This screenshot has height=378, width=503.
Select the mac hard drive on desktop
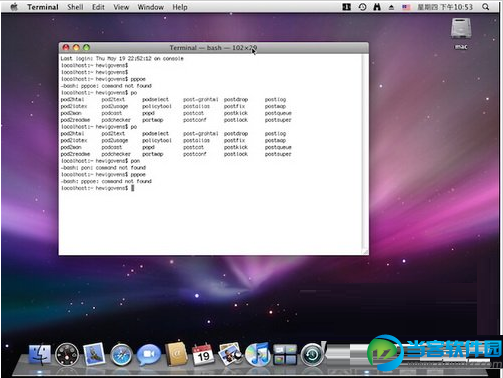pos(461,33)
